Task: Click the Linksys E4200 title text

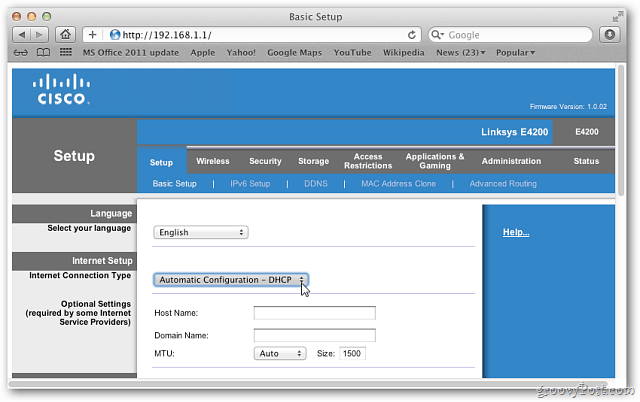Action: tap(514, 132)
